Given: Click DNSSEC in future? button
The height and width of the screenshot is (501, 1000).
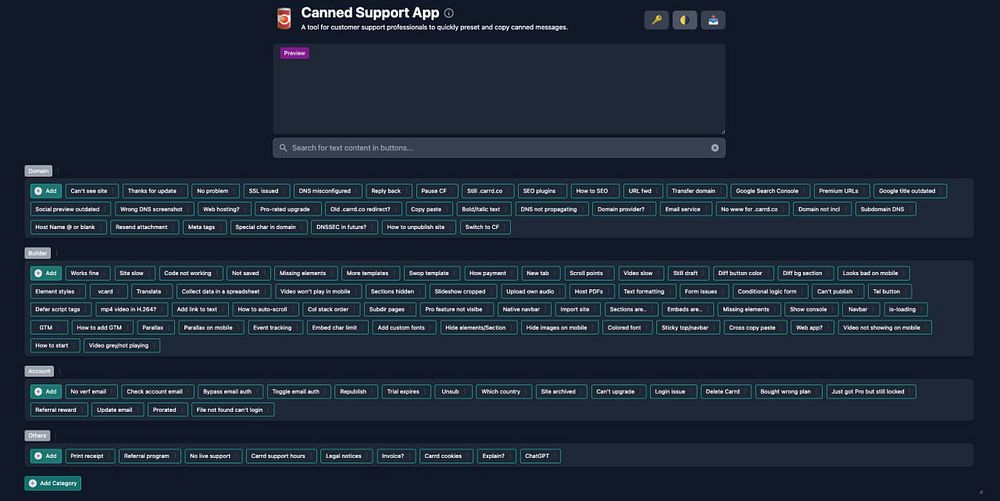Looking at the screenshot, I should [x=344, y=227].
